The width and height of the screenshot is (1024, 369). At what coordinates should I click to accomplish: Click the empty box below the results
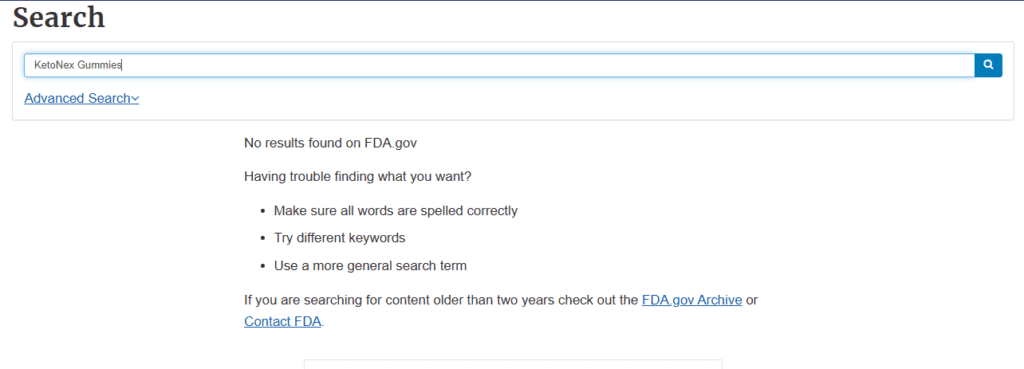tap(513, 364)
